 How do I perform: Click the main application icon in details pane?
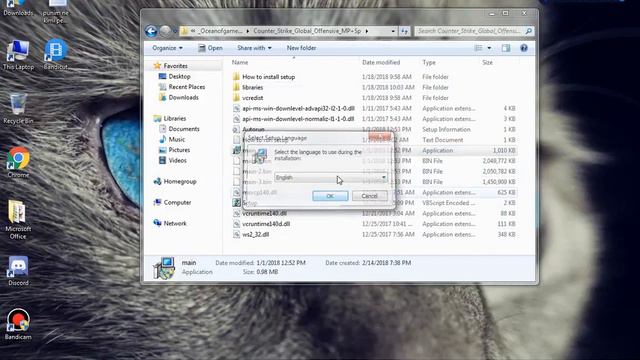click(x=164, y=268)
